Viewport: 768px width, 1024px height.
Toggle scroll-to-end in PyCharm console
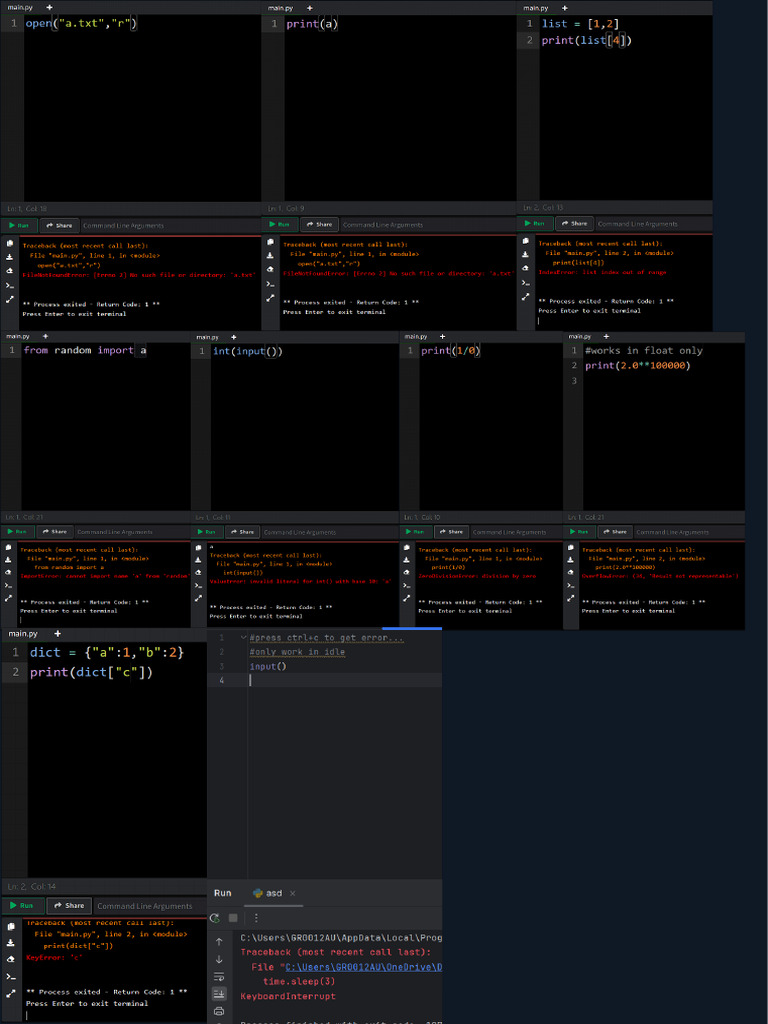pyautogui.click(x=219, y=994)
